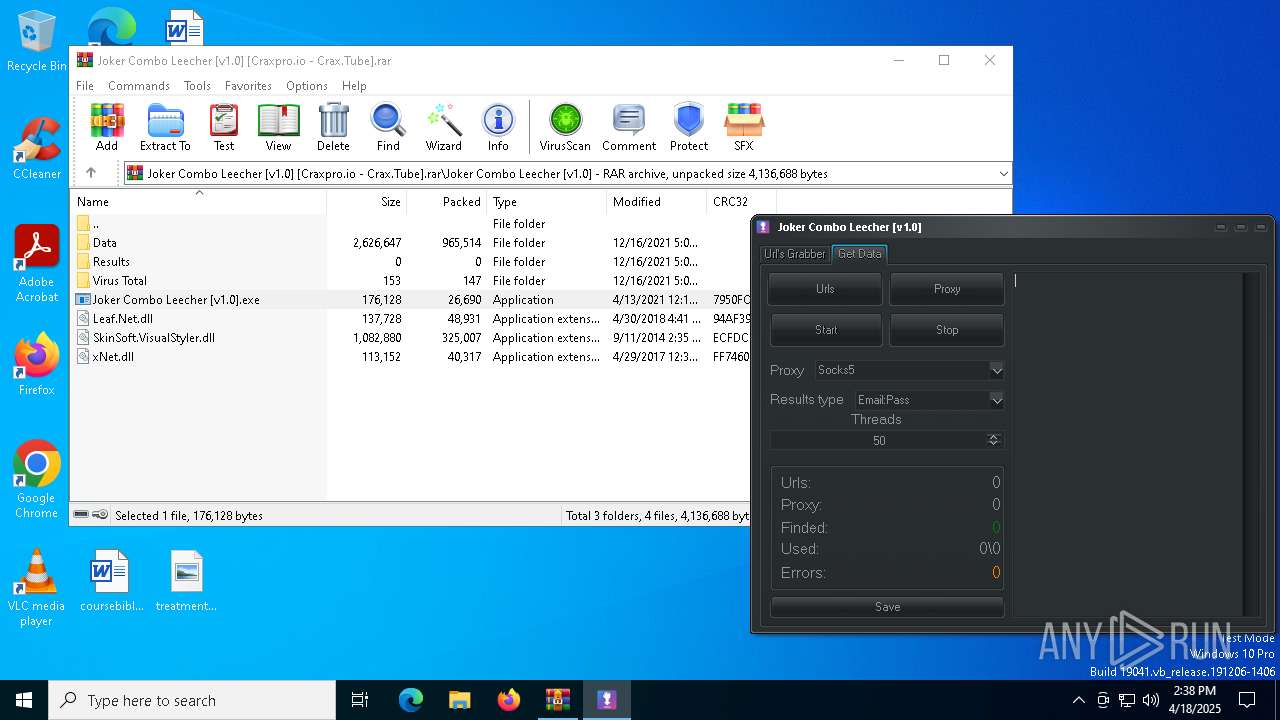This screenshot has height=720, width=1280.
Task: Click the Proxy button in Joker Leecher
Action: tap(947, 289)
